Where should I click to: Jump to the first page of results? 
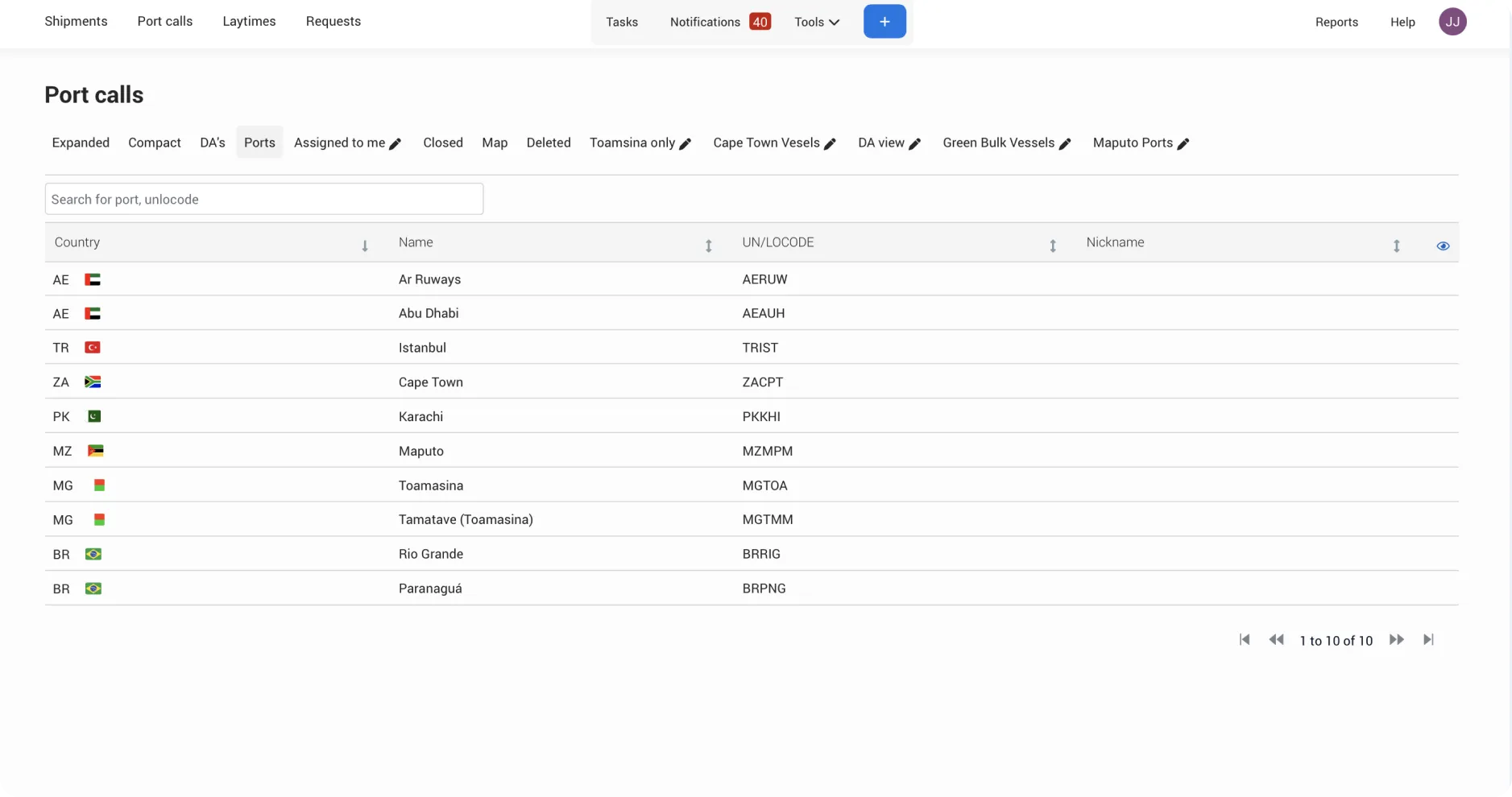(x=1245, y=640)
